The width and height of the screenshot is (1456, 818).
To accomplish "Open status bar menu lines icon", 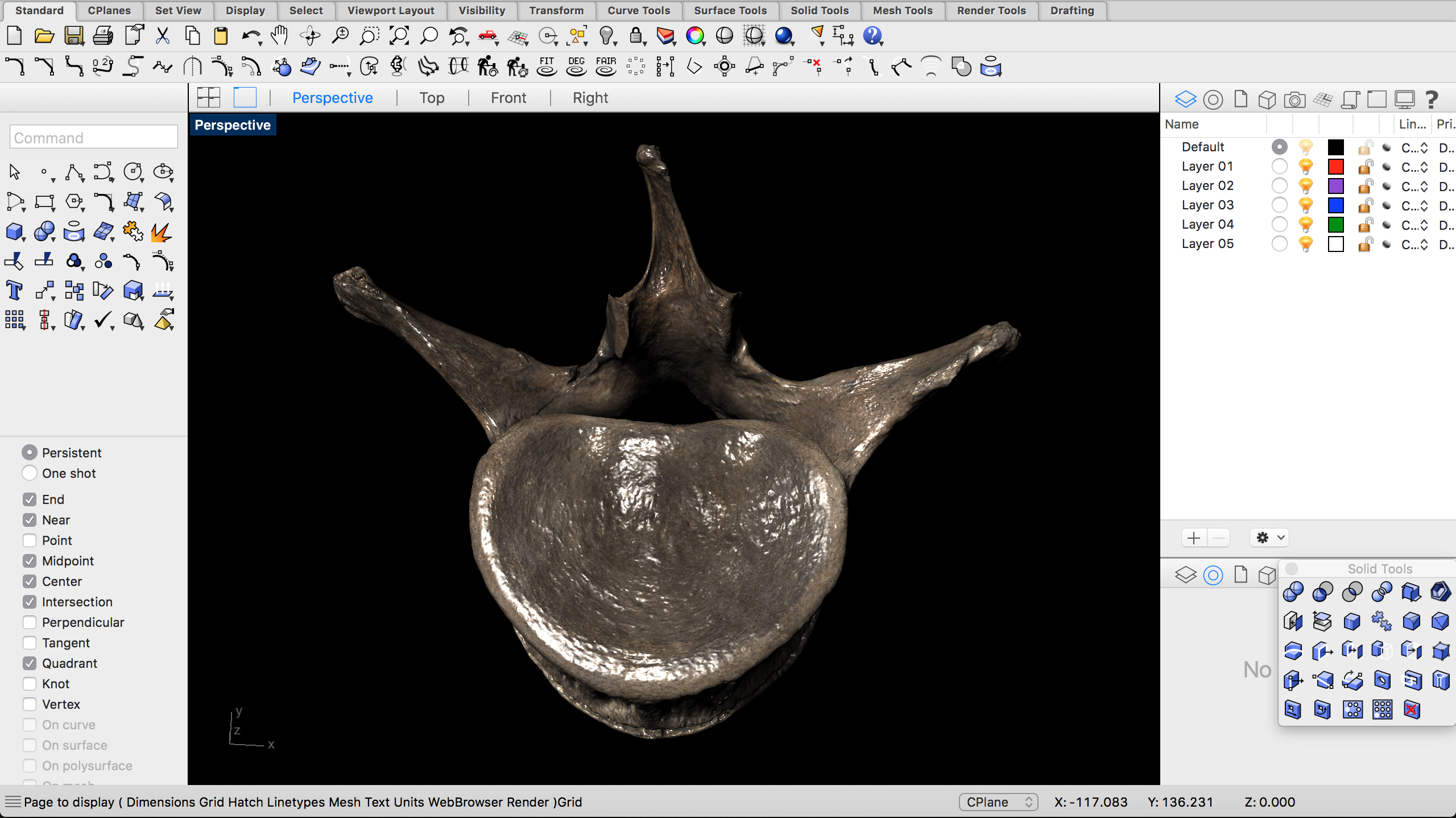I will click(x=13, y=802).
